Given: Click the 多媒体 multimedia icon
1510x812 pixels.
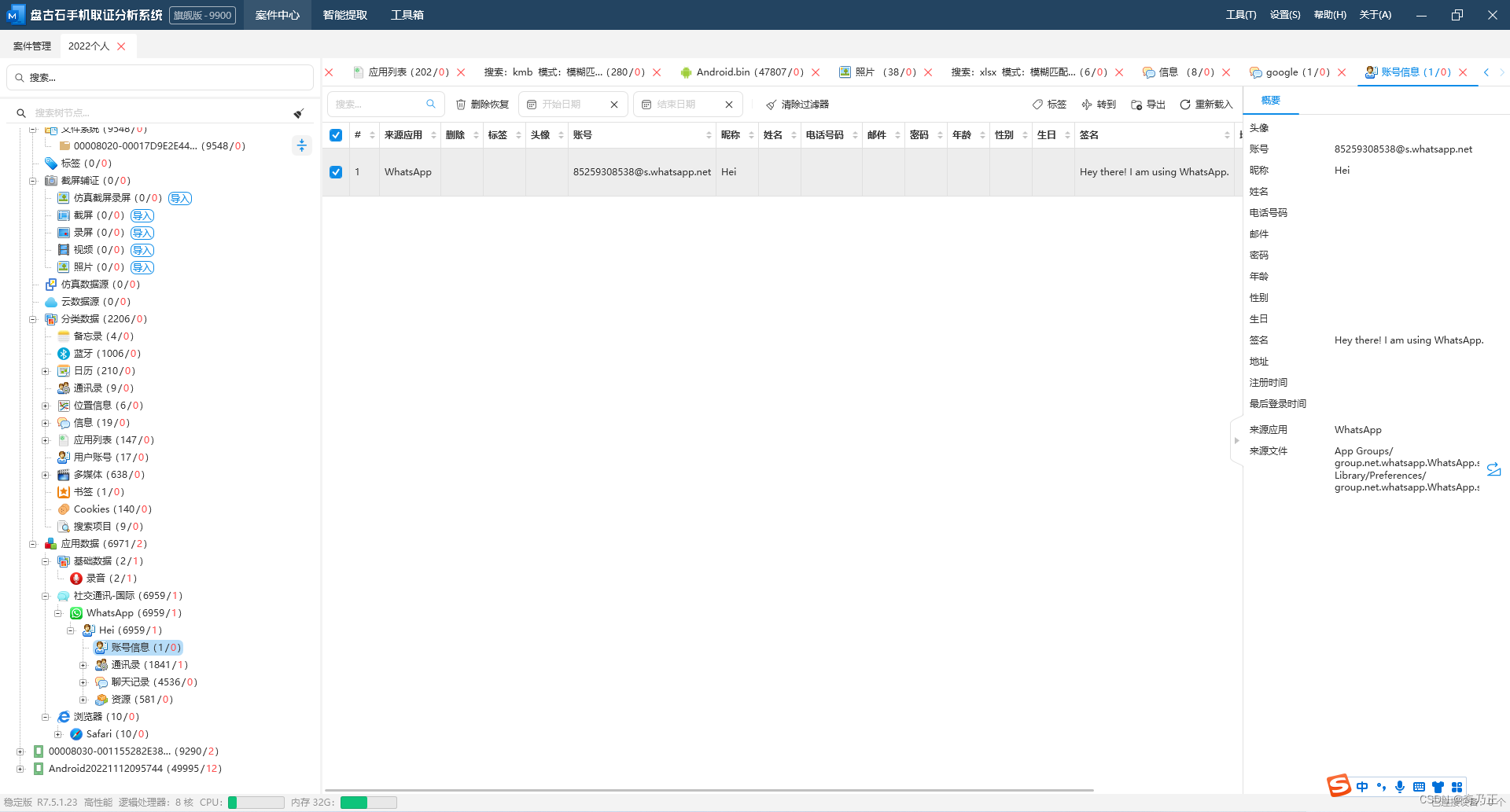Looking at the screenshot, I should (64, 475).
